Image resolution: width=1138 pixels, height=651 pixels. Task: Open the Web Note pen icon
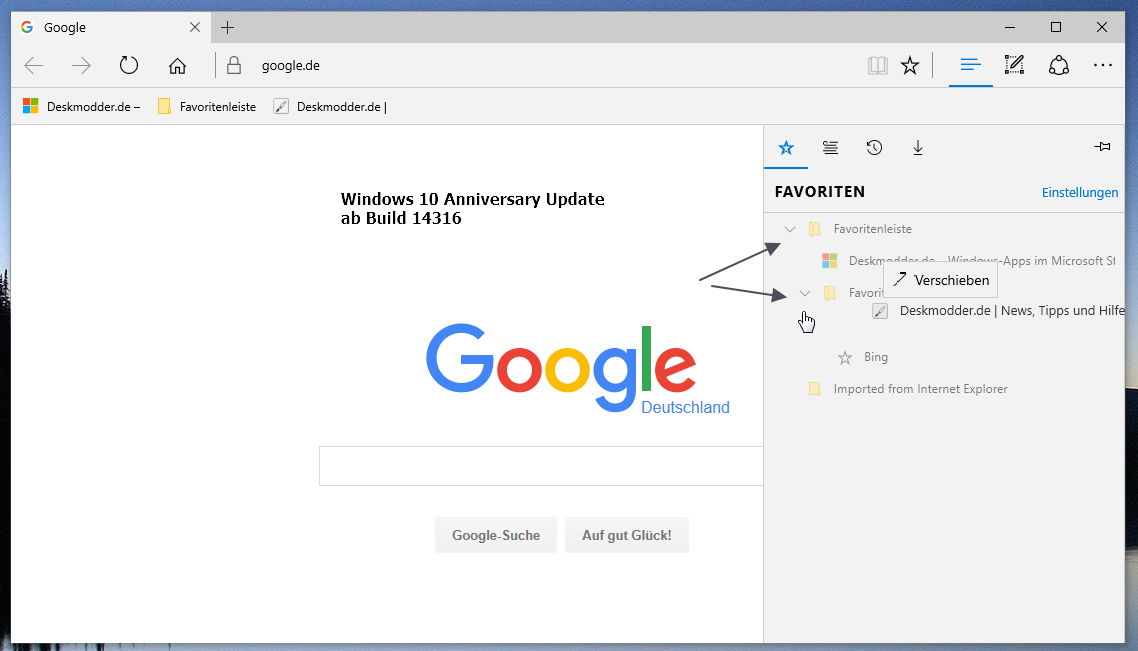[1014, 65]
